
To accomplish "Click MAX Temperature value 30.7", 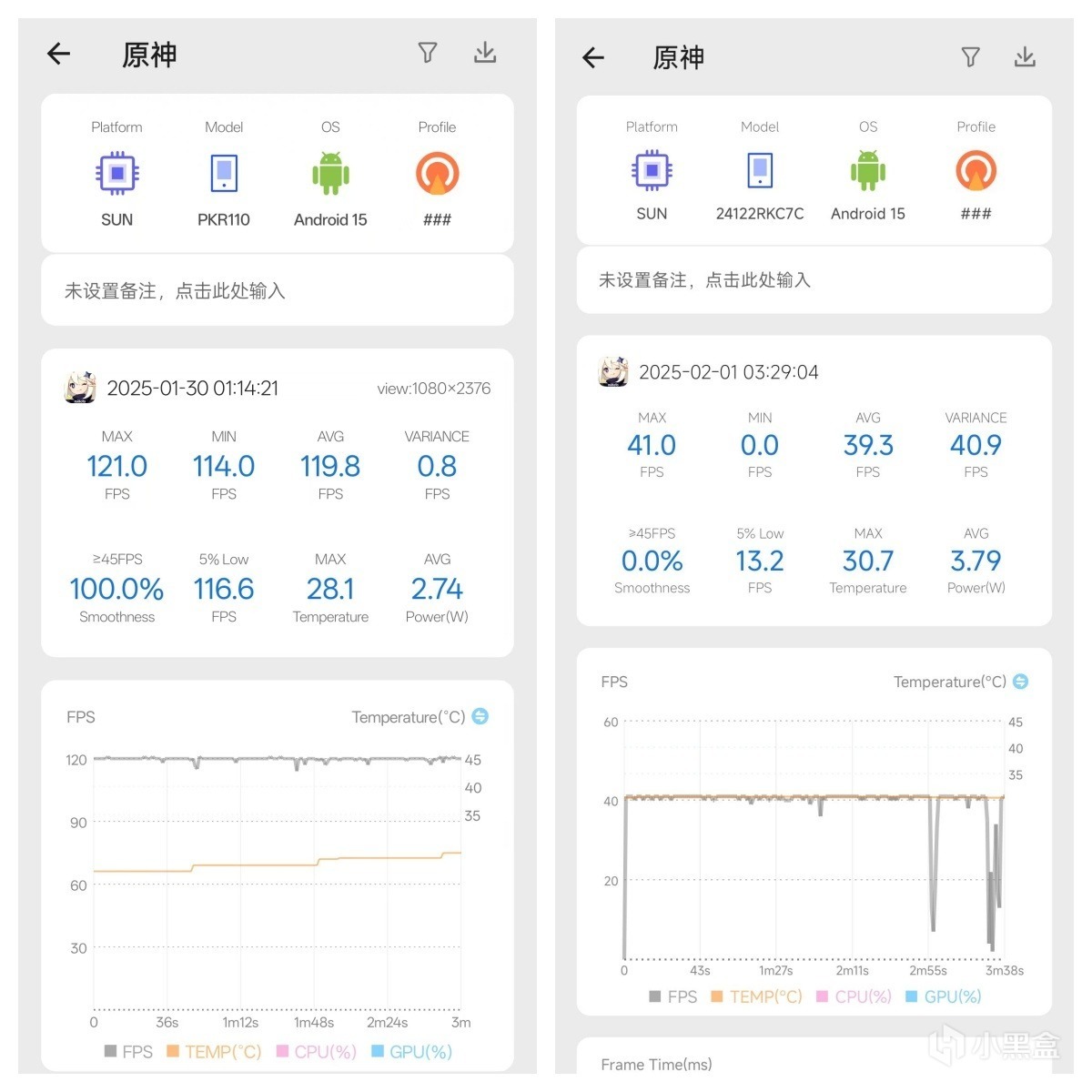I will pos(868,561).
